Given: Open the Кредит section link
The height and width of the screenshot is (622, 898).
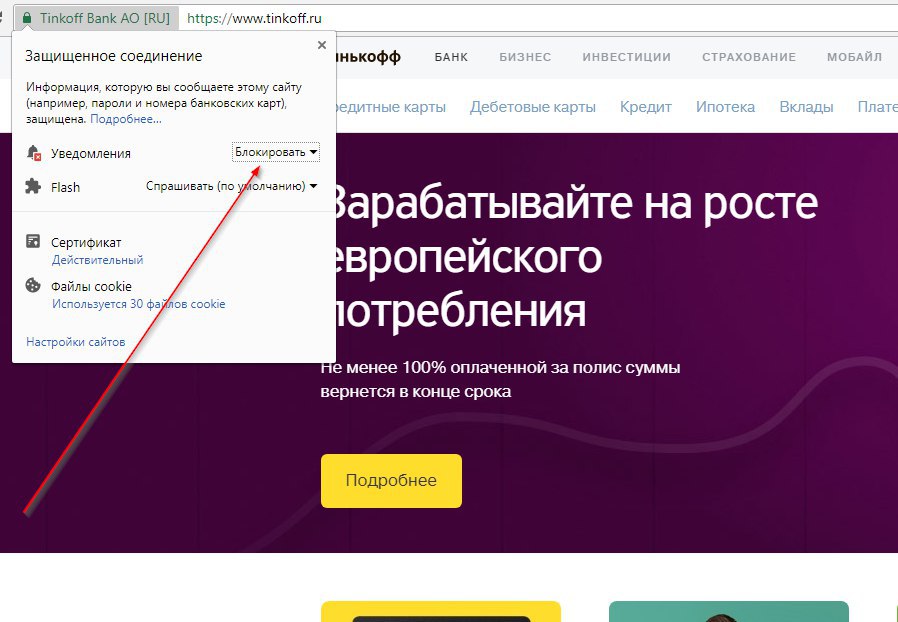Looking at the screenshot, I should (646, 107).
